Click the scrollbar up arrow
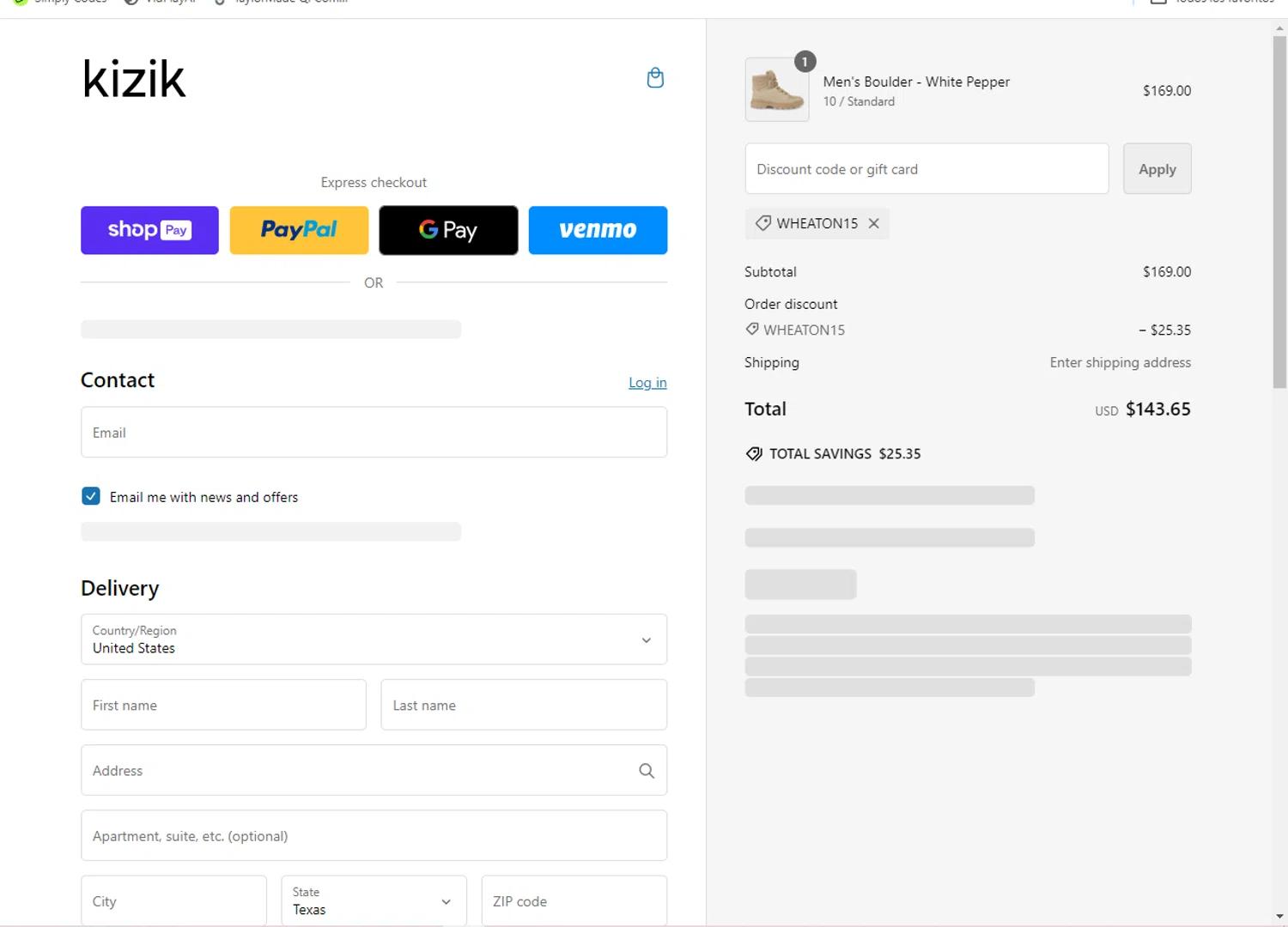Viewport: 1288px width, 927px height. point(1279,28)
